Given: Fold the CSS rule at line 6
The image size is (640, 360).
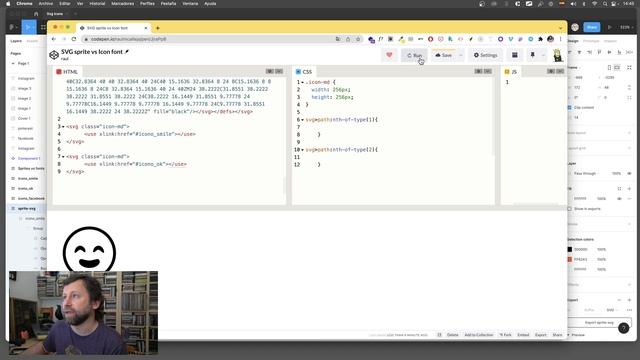Looking at the screenshot, I should click(x=302, y=120).
